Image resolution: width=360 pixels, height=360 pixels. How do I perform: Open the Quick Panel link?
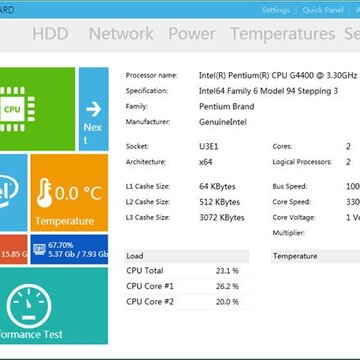point(323,10)
